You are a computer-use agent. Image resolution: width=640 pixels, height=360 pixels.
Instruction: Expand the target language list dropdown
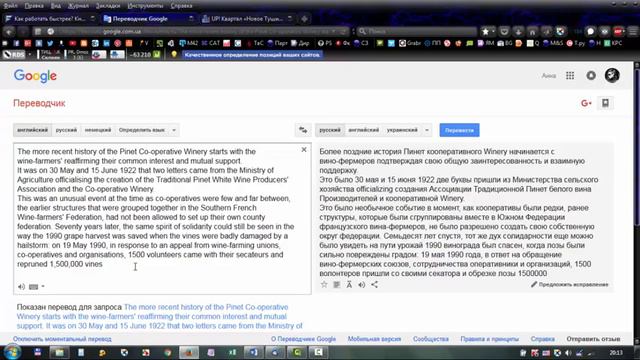tap(427, 130)
